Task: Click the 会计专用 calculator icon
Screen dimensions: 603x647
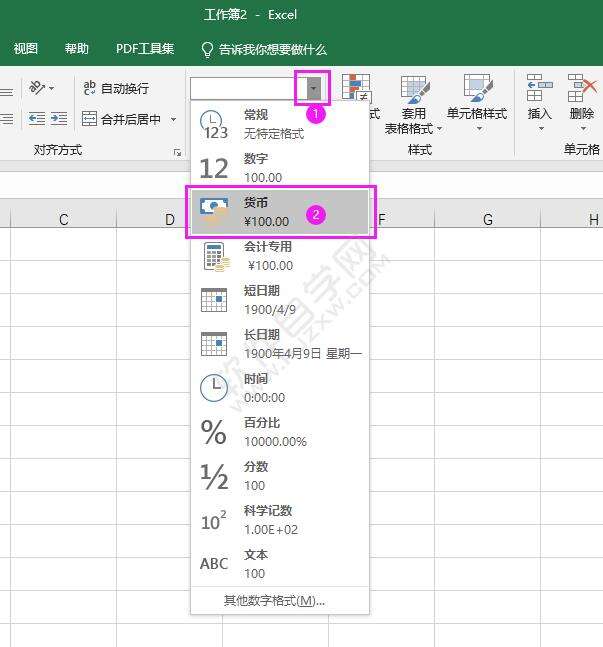Action: click(215, 257)
